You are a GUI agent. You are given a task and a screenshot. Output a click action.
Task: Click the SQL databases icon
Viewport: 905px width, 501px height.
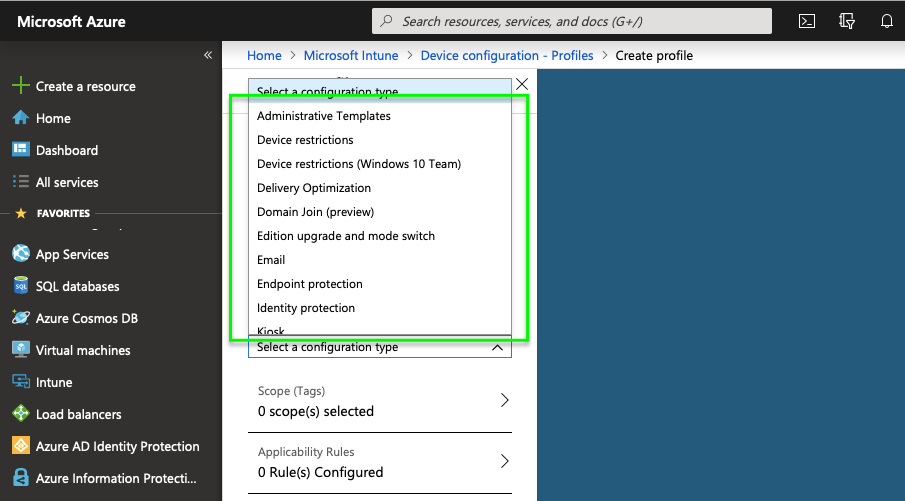click(x=21, y=285)
